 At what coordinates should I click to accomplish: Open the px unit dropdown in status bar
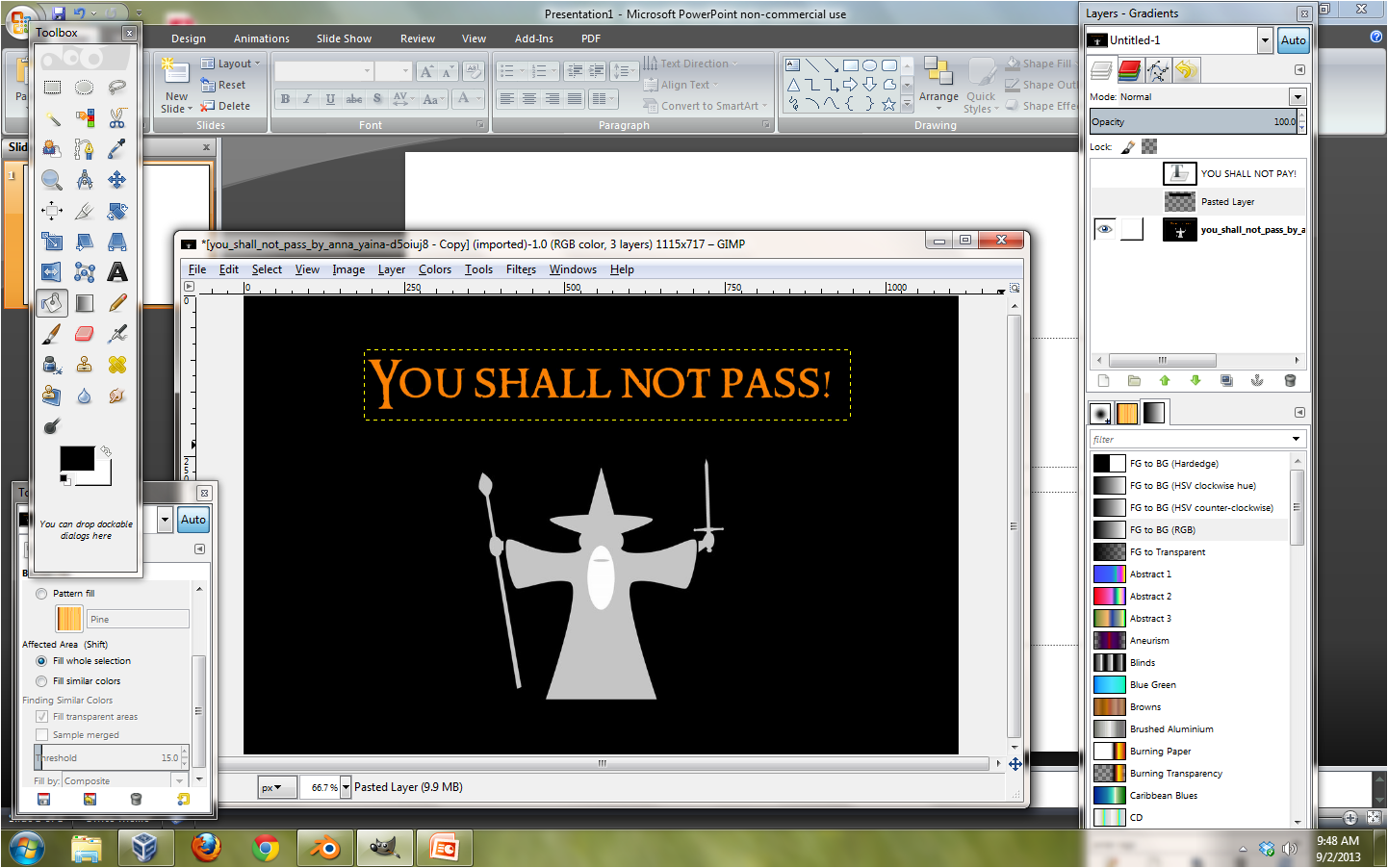coord(275,787)
